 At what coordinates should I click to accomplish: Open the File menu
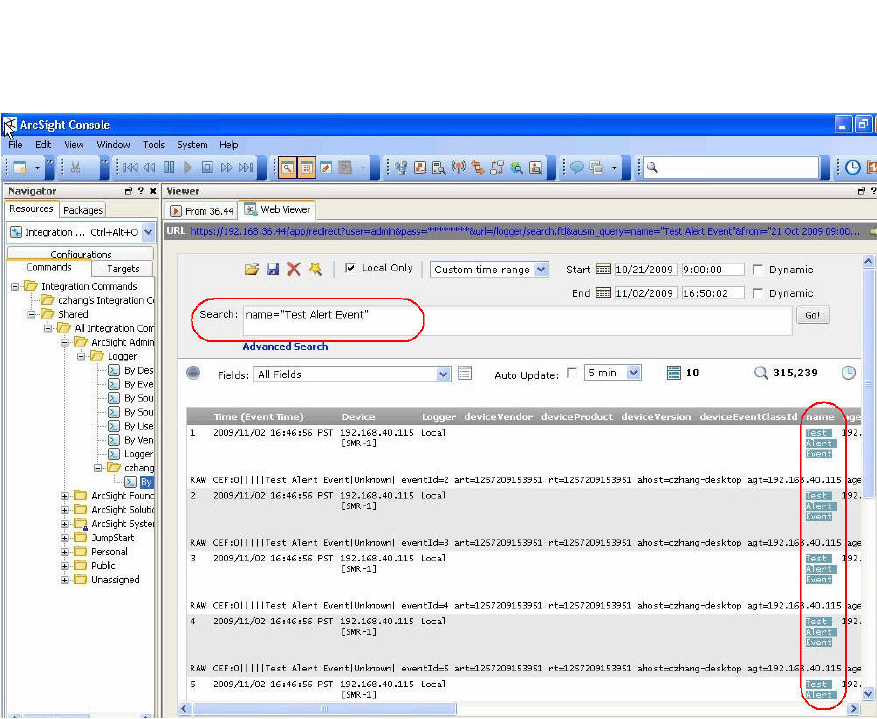point(15,145)
